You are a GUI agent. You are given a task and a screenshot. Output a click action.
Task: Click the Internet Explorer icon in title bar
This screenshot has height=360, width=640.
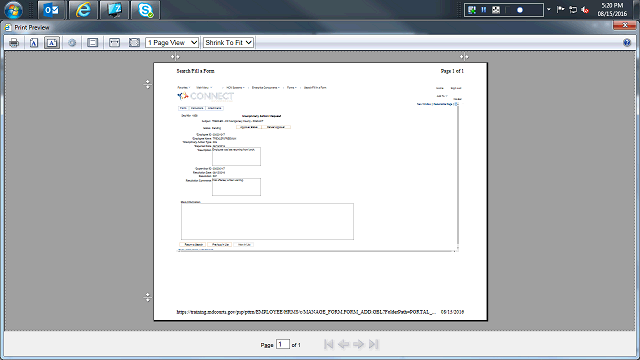coord(8,27)
